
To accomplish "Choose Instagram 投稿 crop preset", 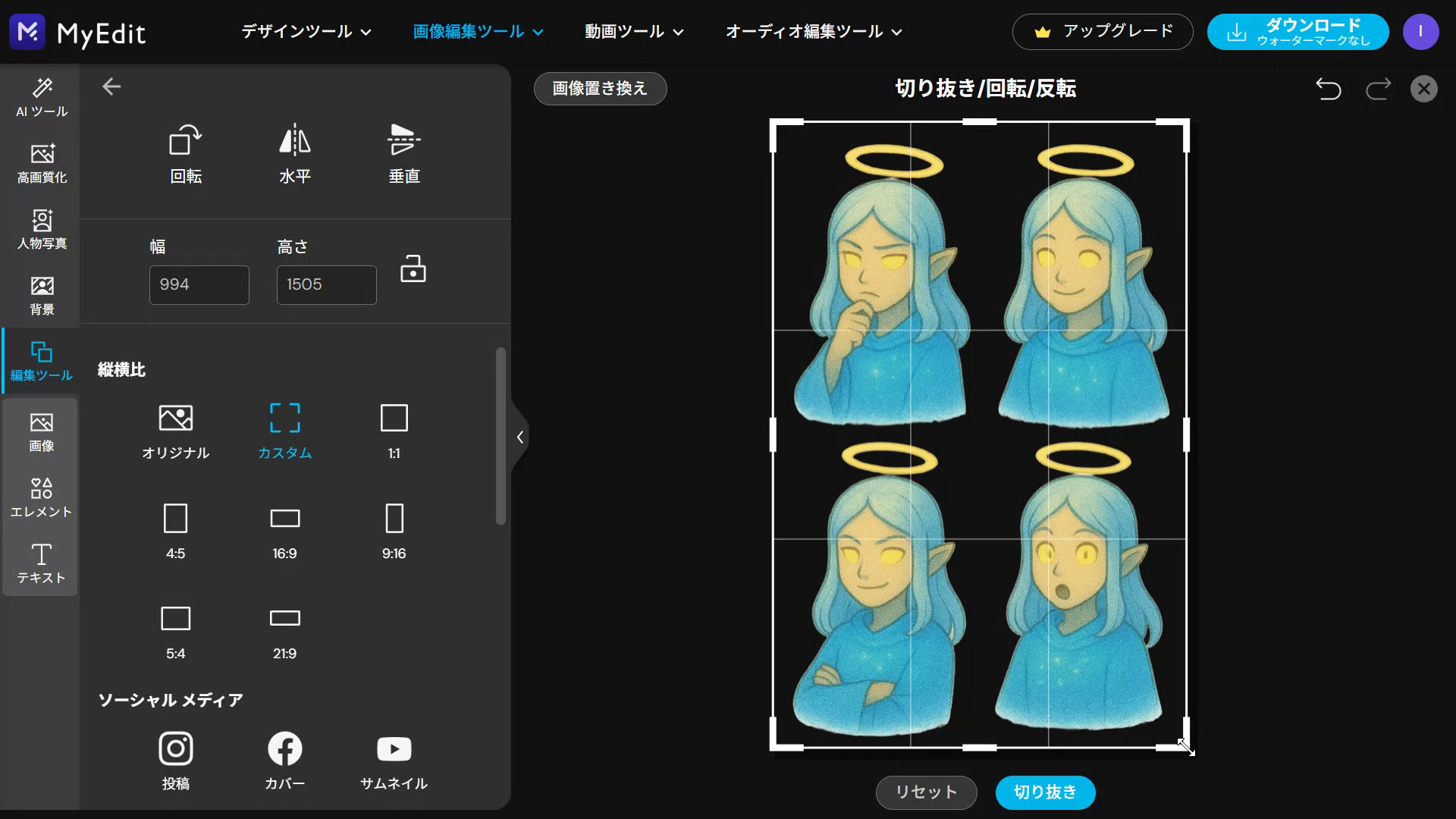I will 175,749.
